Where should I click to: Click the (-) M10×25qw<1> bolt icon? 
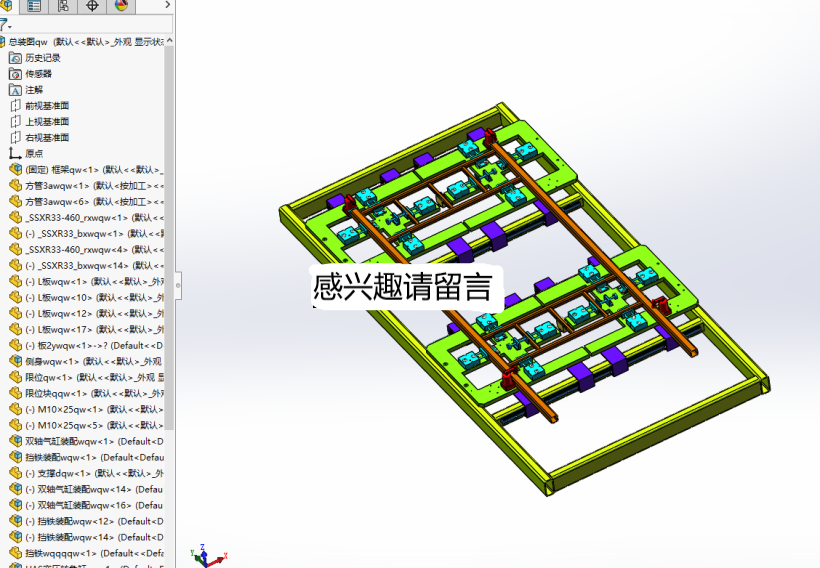(15, 409)
